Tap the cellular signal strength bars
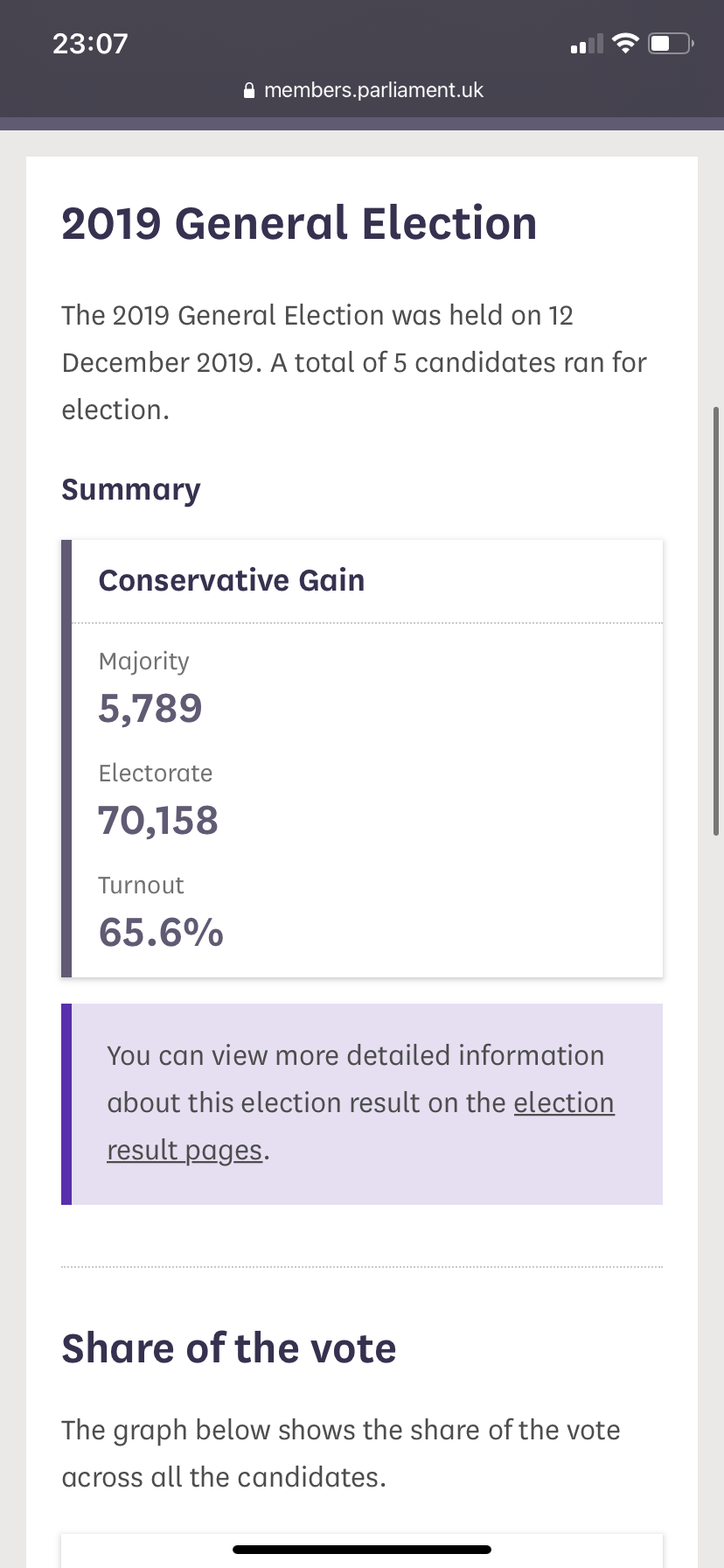This screenshot has width=724, height=1568. coord(586,44)
